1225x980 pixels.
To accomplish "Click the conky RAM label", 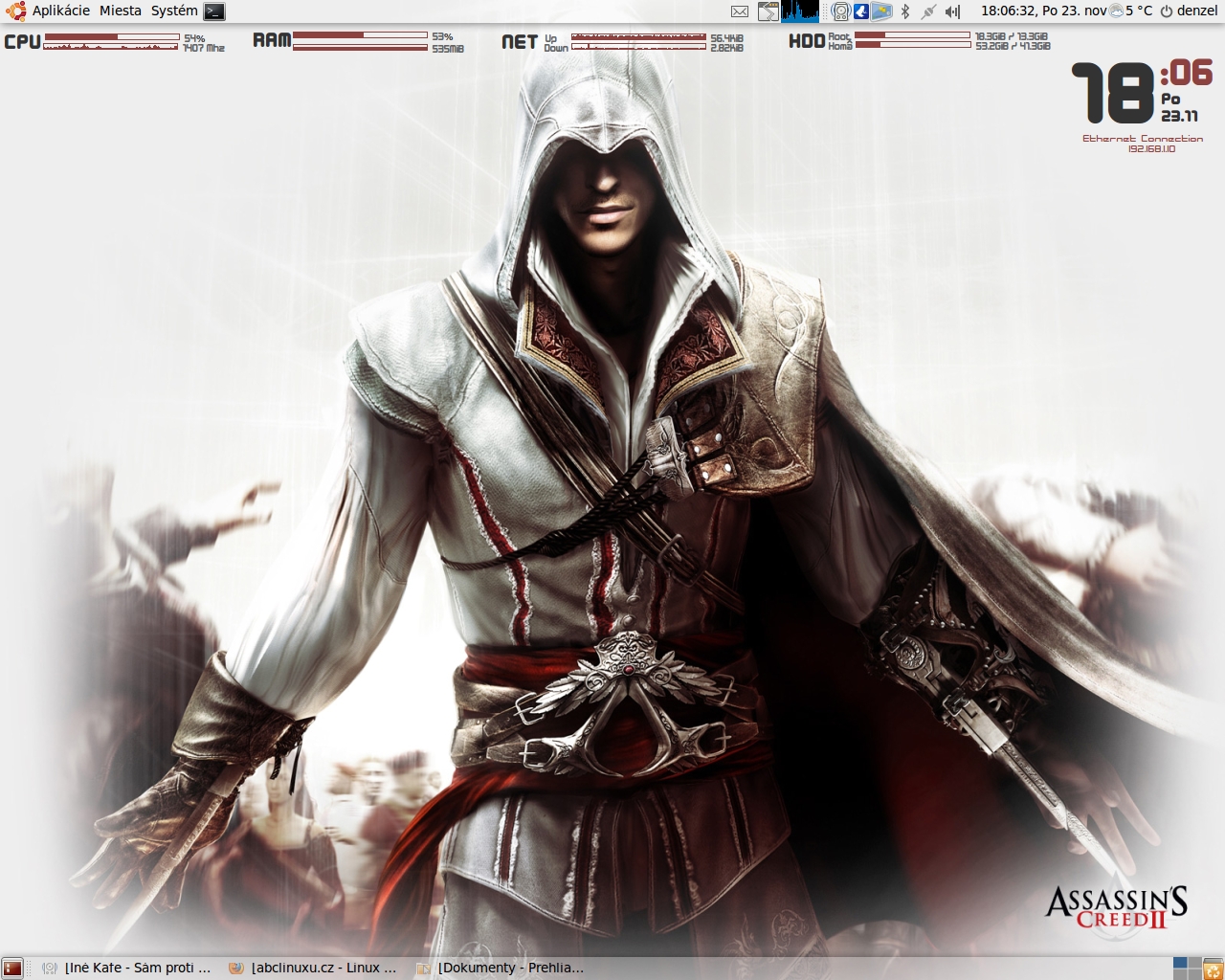I will (x=272, y=40).
